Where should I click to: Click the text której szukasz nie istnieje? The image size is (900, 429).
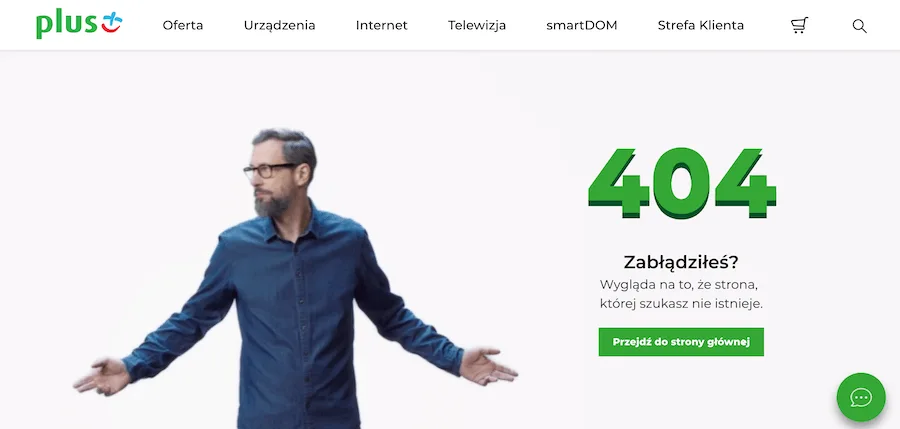click(681, 304)
